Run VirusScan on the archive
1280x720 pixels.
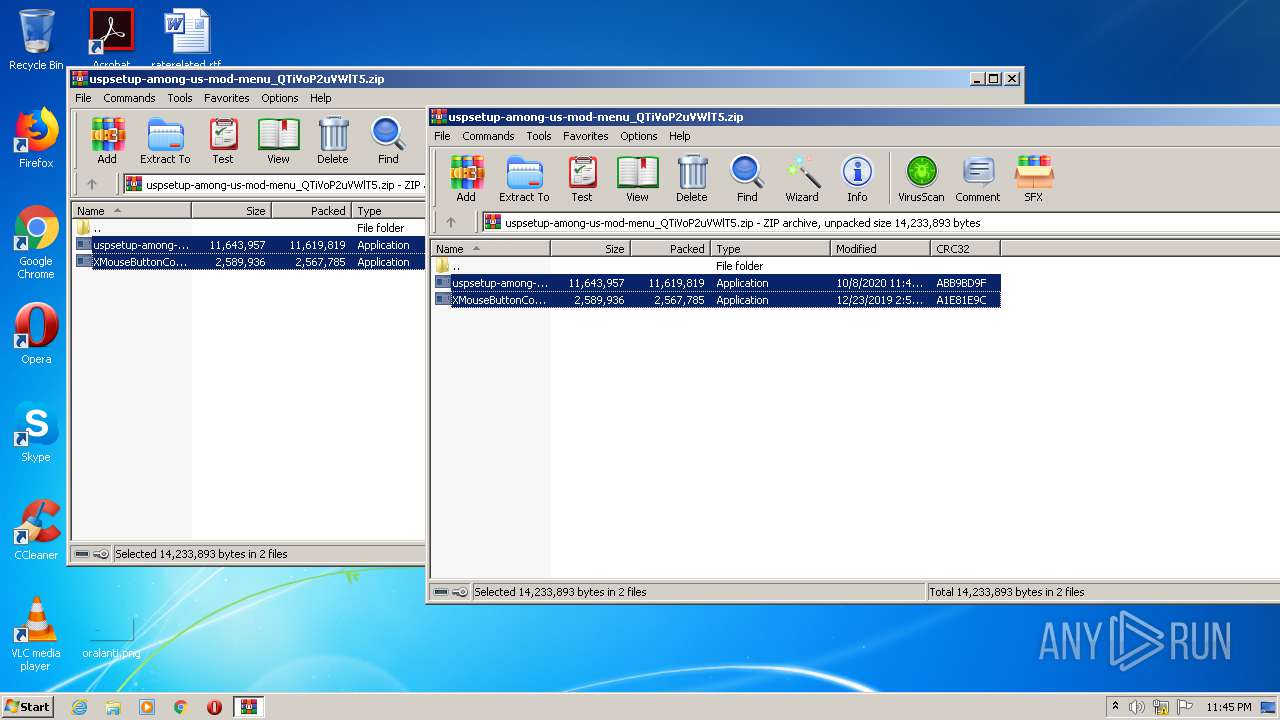coord(921,179)
